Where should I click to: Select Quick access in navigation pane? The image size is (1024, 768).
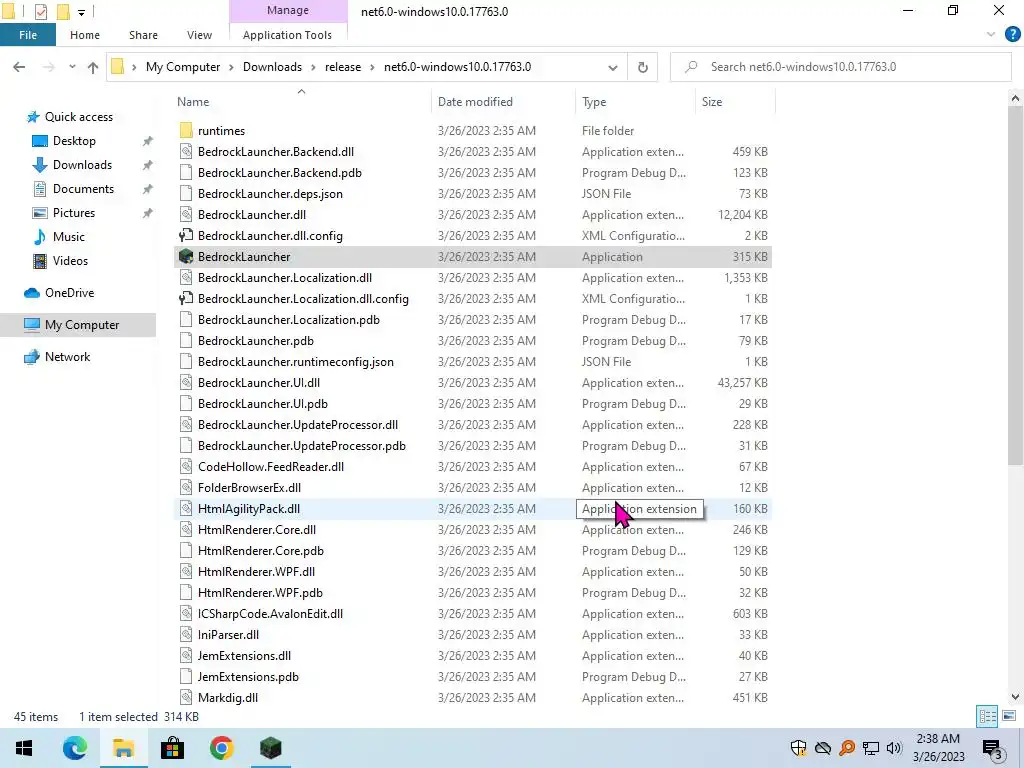(x=78, y=117)
